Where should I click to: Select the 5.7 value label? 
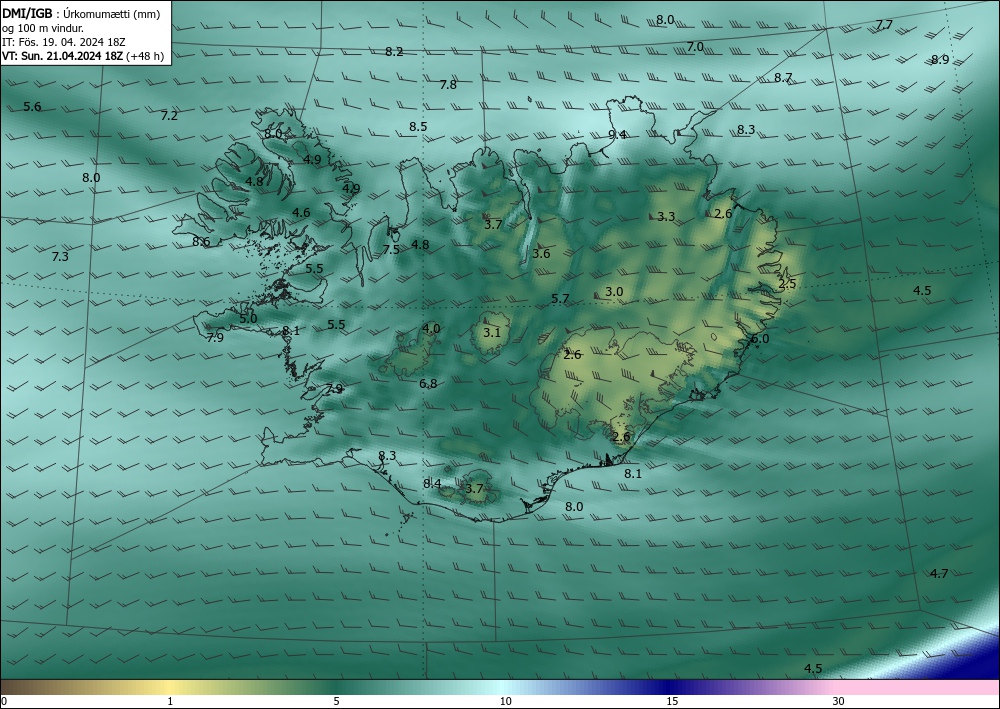point(560,298)
